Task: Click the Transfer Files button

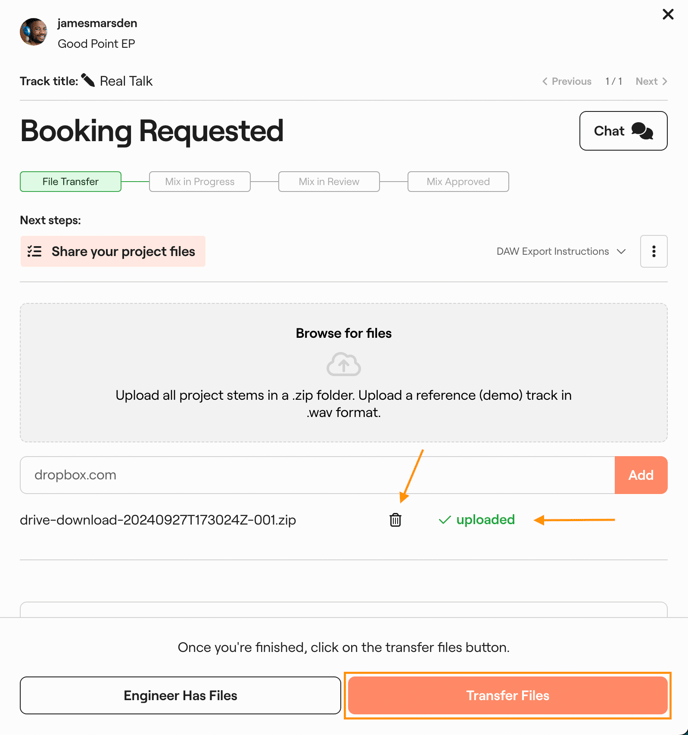Action: 507,696
